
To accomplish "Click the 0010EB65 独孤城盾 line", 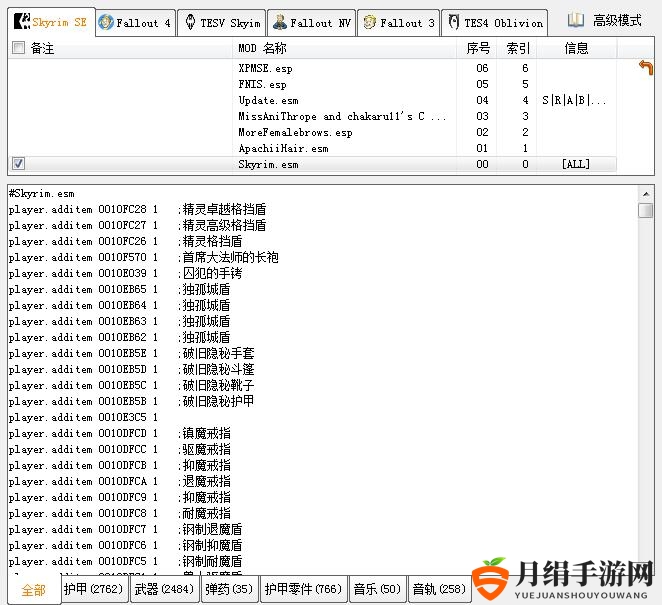I will 119,290.
